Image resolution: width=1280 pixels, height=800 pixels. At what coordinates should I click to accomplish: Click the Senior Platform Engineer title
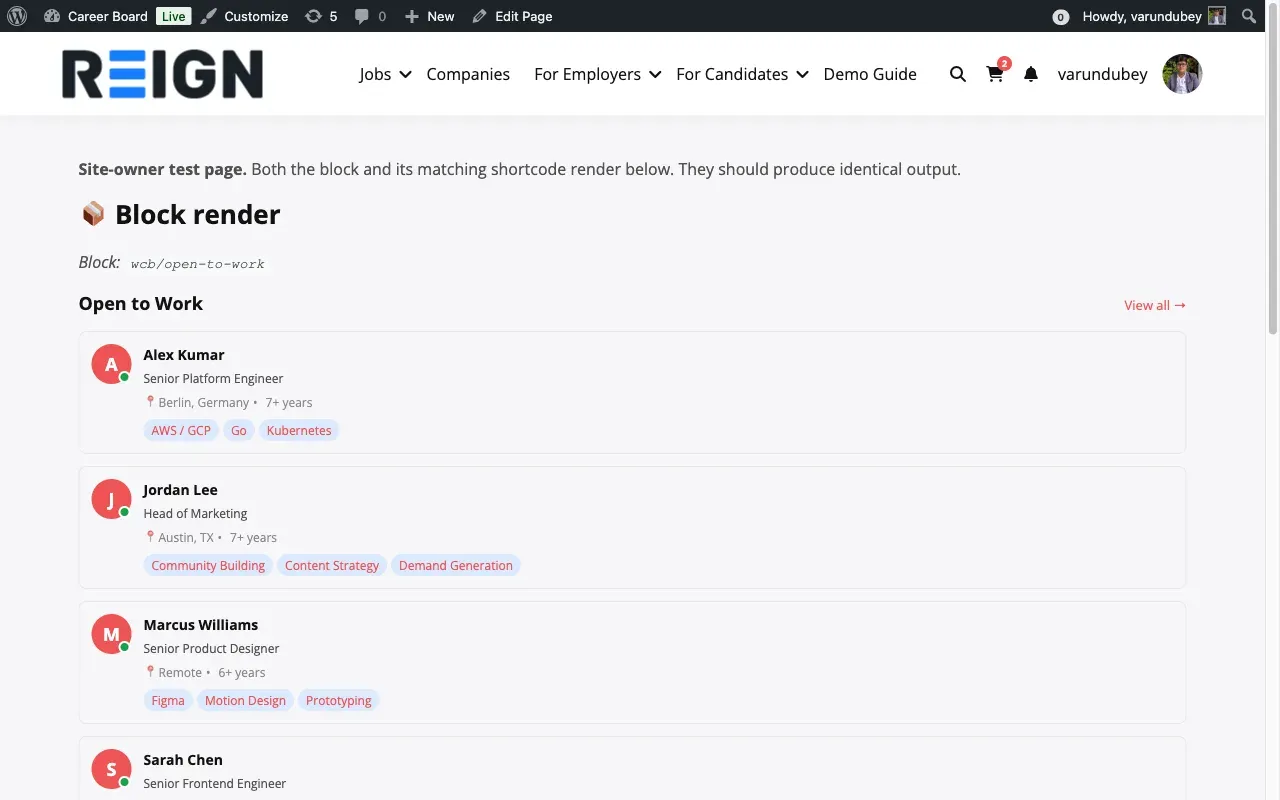tap(213, 378)
